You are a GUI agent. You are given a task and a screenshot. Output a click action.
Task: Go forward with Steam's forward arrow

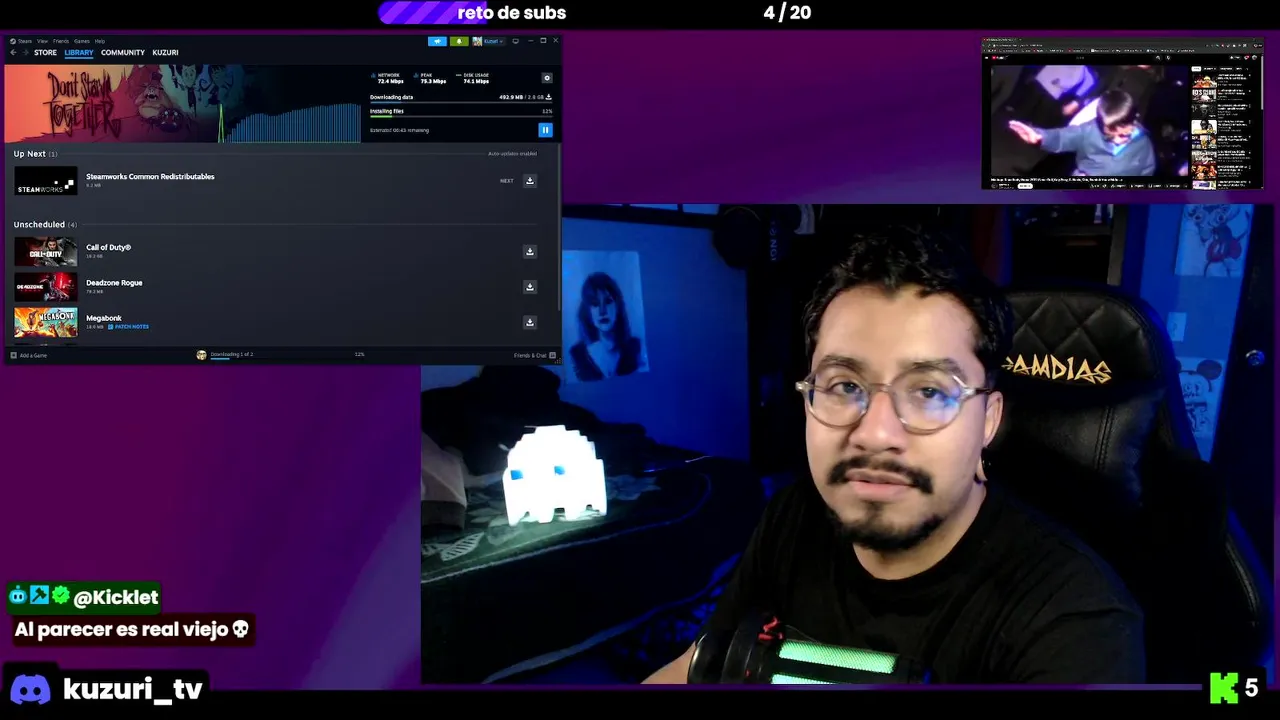pyautogui.click(x=25, y=52)
